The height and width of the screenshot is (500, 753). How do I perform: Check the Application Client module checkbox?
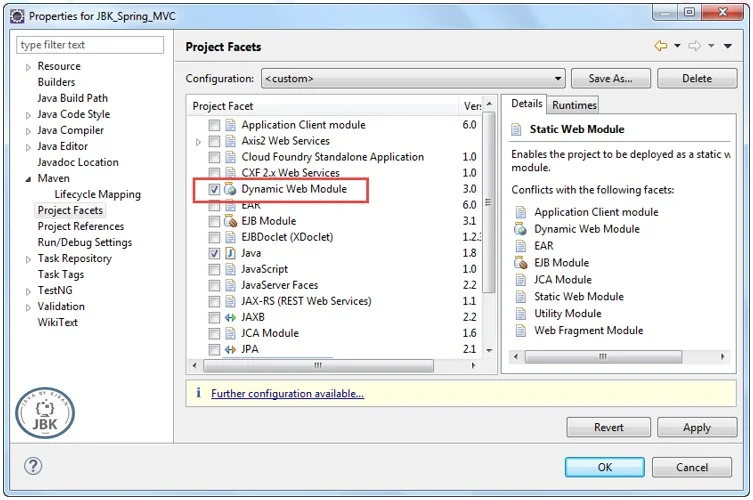coord(214,125)
